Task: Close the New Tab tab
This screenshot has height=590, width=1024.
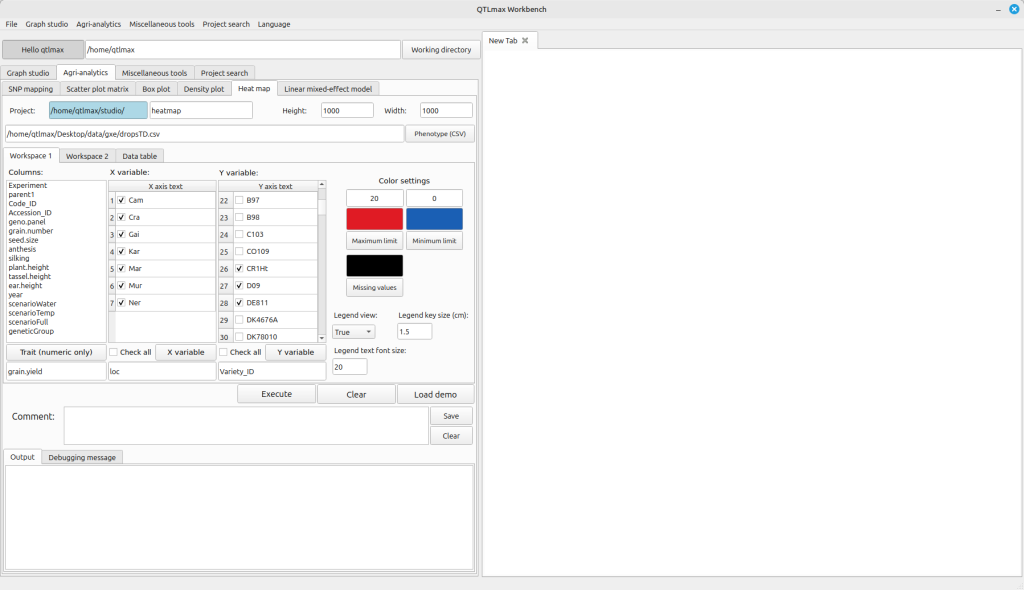Action: tap(525, 40)
